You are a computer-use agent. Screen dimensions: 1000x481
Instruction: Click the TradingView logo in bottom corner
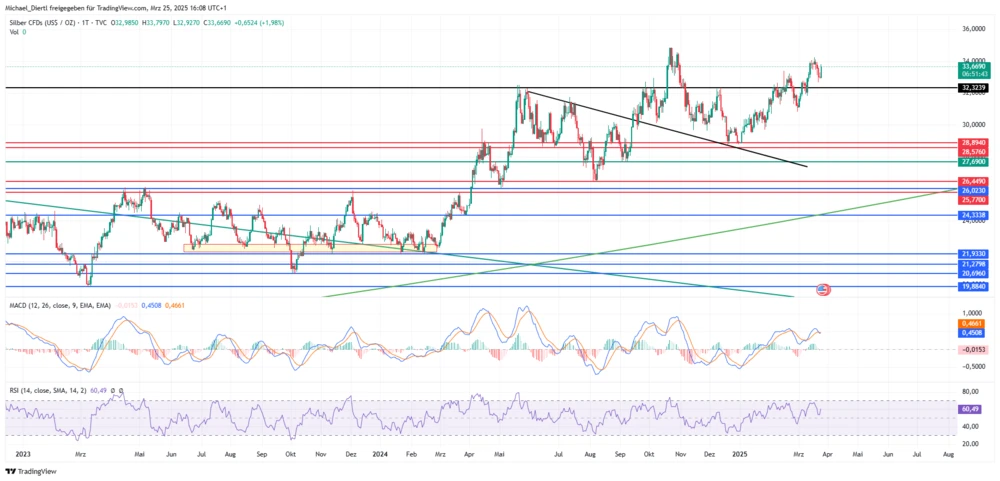(x=30, y=470)
